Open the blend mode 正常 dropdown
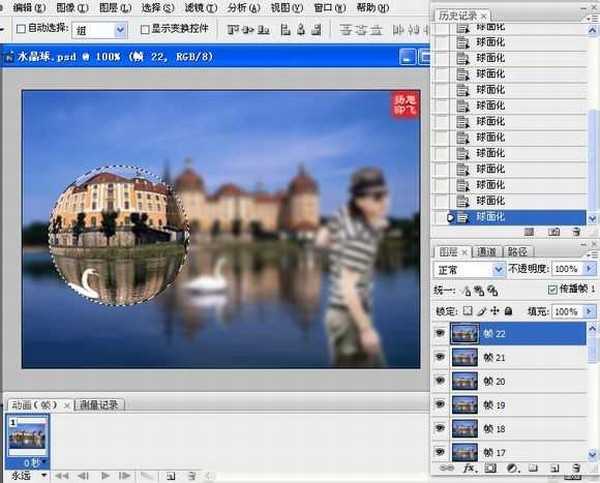The height and width of the screenshot is (483, 600). pos(499,270)
